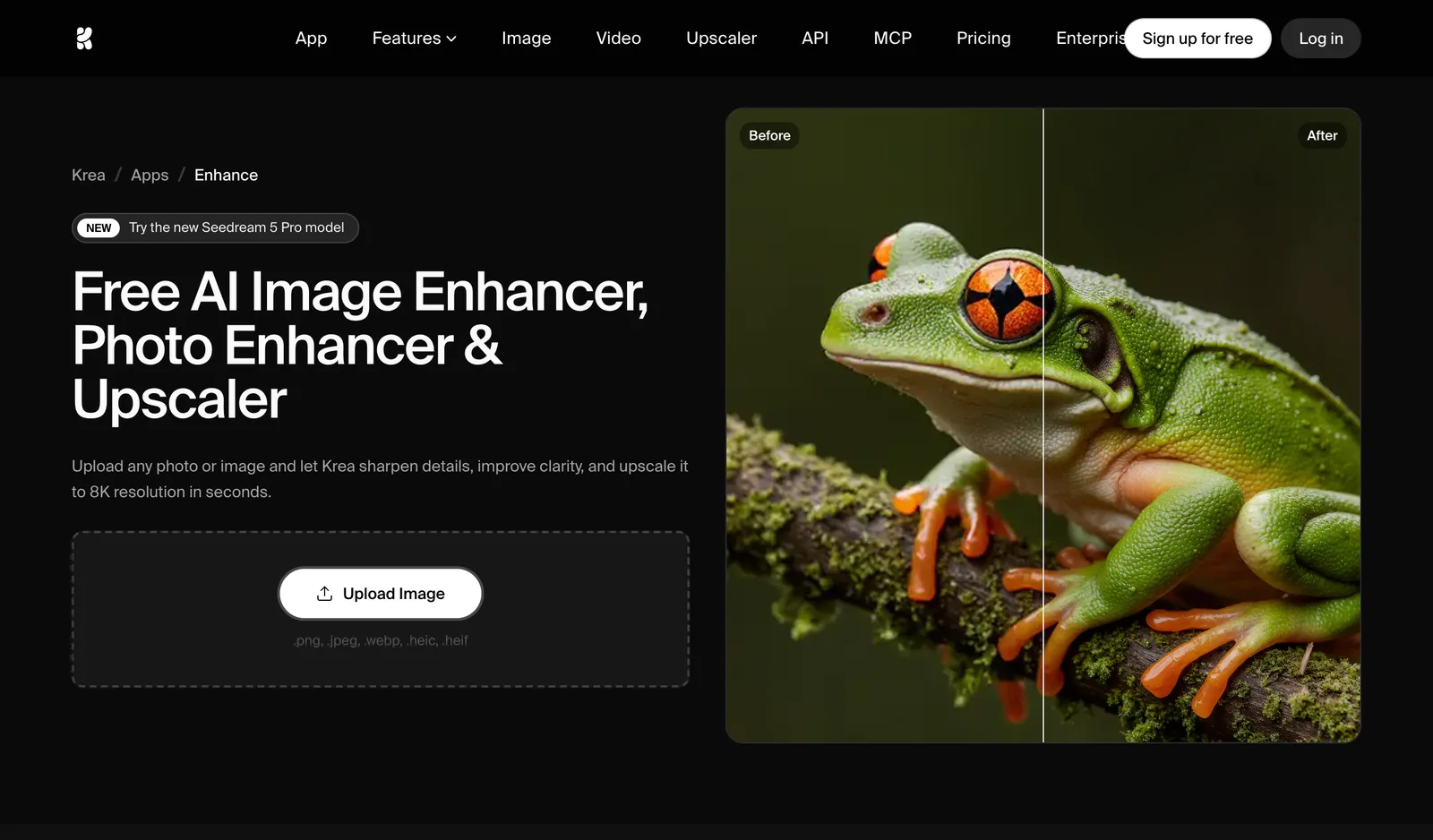The height and width of the screenshot is (840, 1433).
Task: Select Upscaler in the top navigation
Action: tap(721, 39)
